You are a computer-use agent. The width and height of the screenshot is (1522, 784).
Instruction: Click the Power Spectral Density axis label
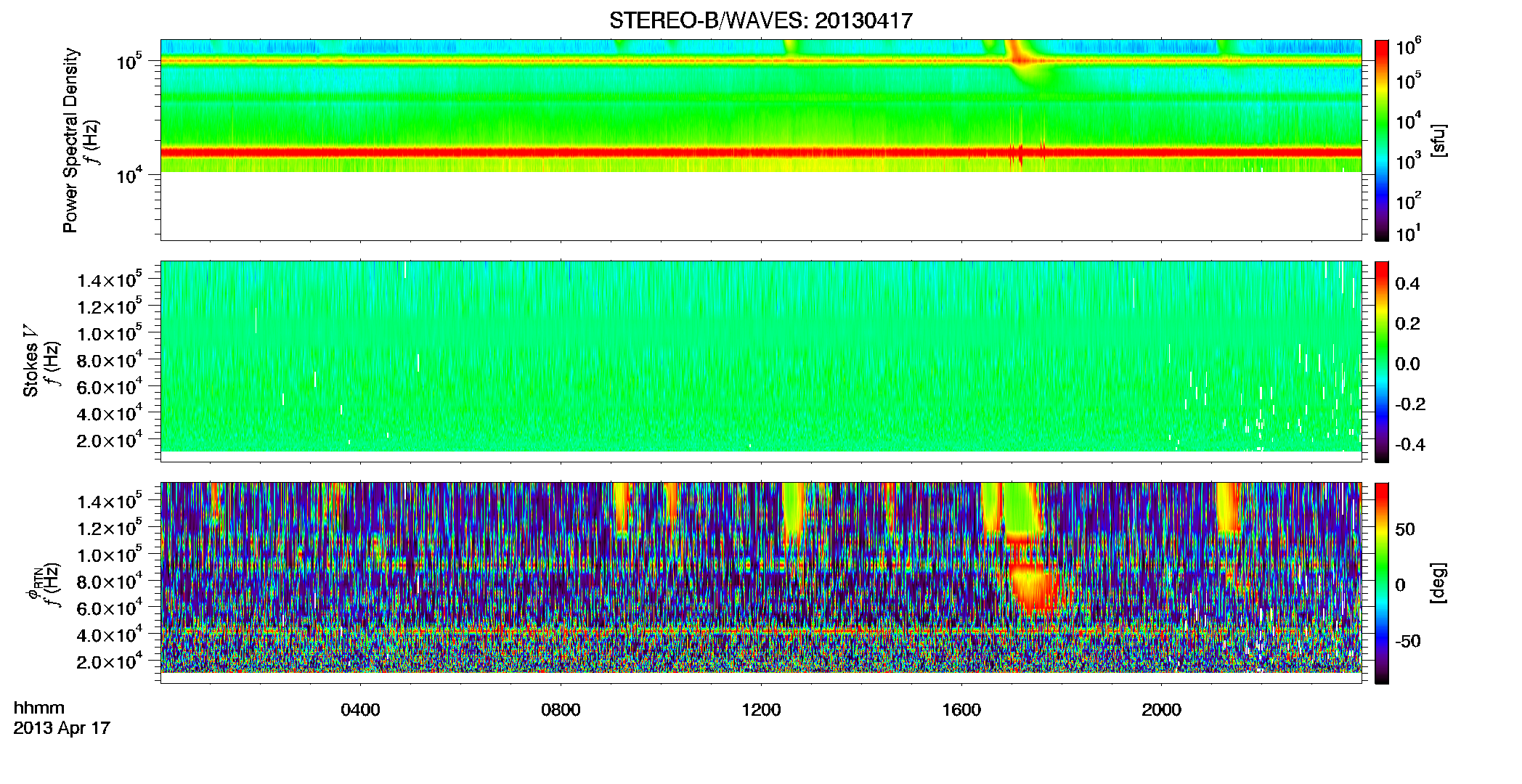70,140
